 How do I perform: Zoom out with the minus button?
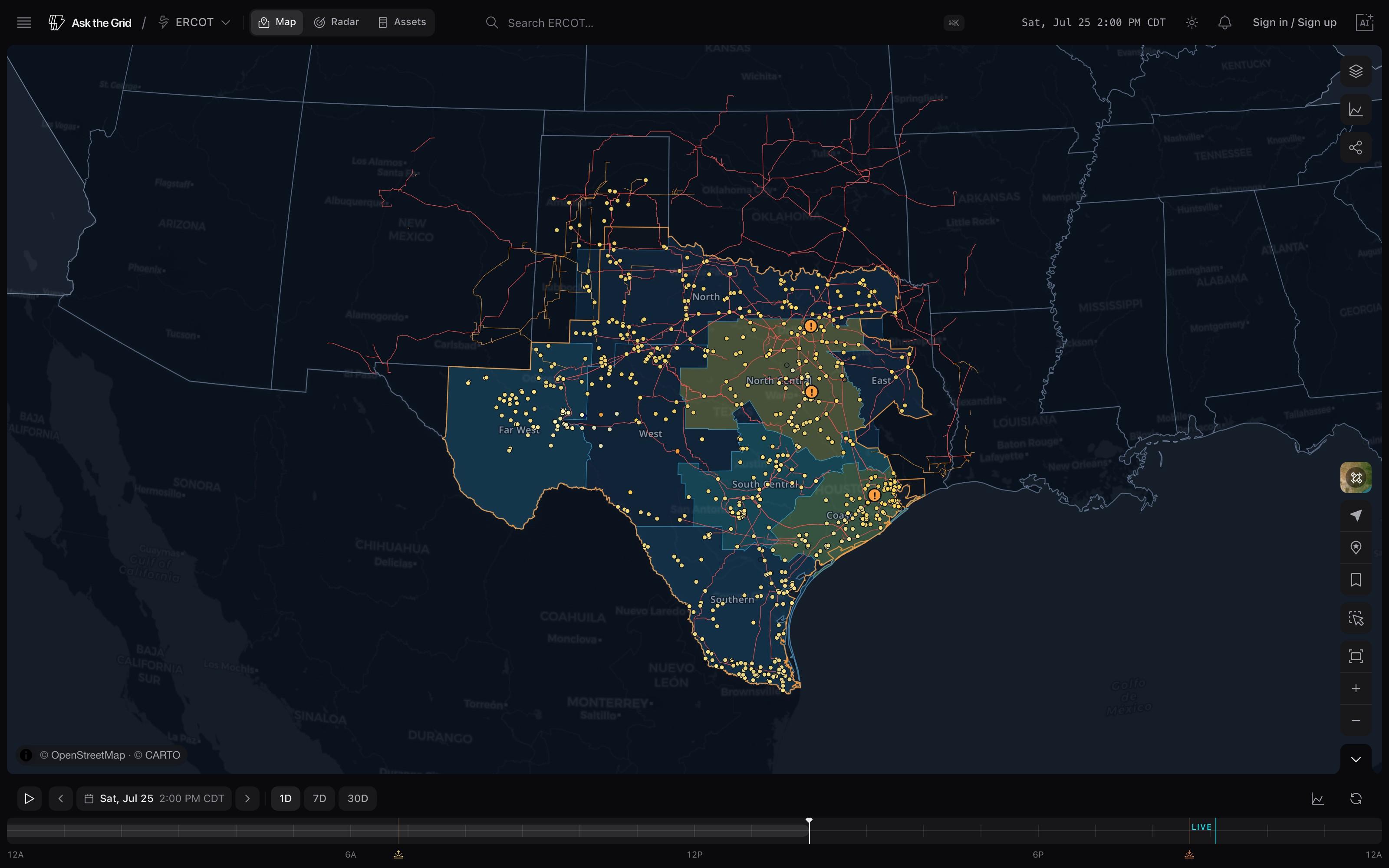tap(1356, 720)
